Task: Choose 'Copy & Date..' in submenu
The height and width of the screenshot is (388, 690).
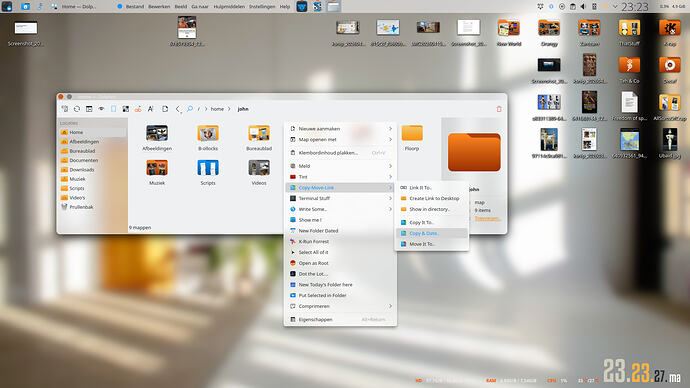Action: point(432,233)
